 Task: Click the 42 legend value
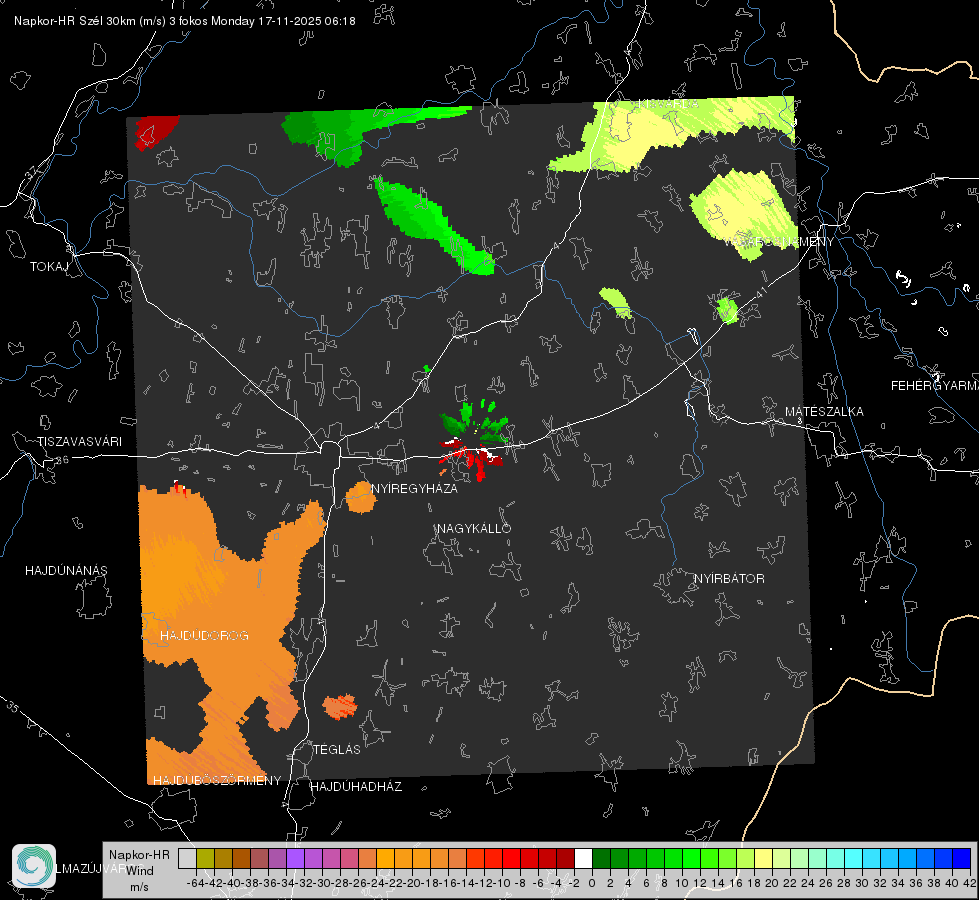click(x=969, y=883)
